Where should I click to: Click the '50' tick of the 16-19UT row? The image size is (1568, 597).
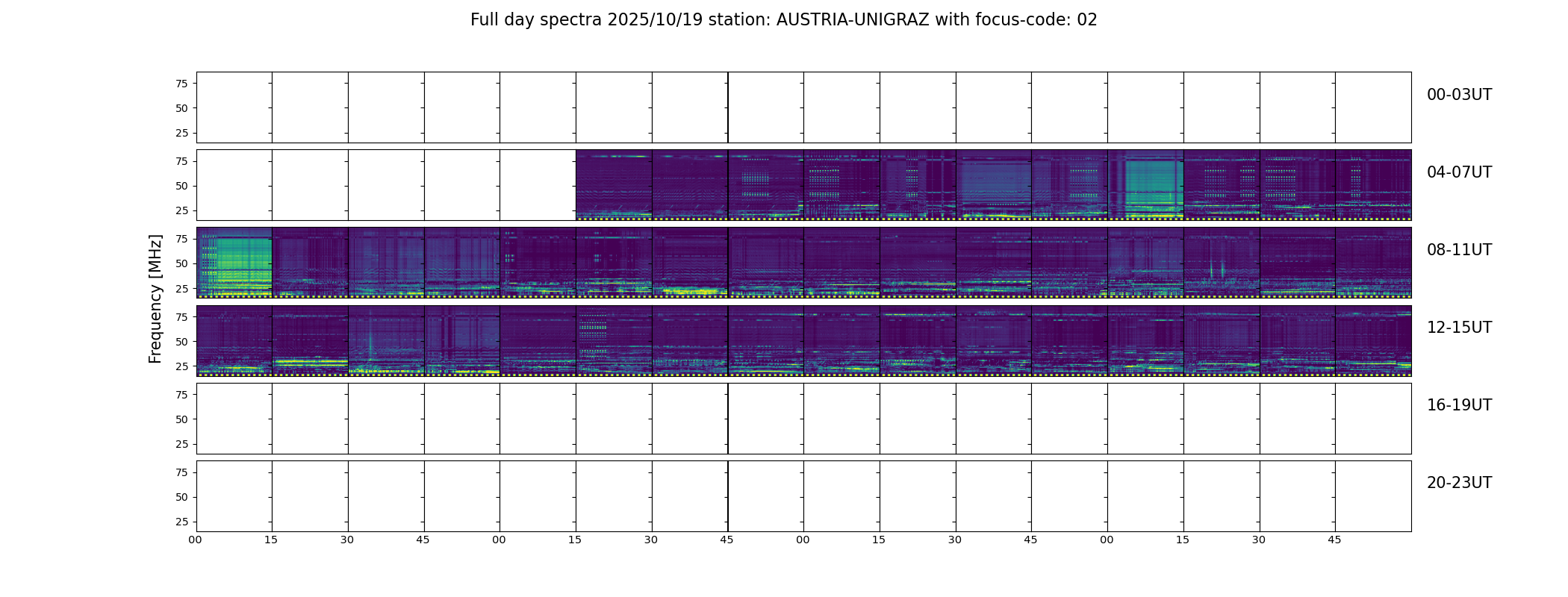[181, 419]
